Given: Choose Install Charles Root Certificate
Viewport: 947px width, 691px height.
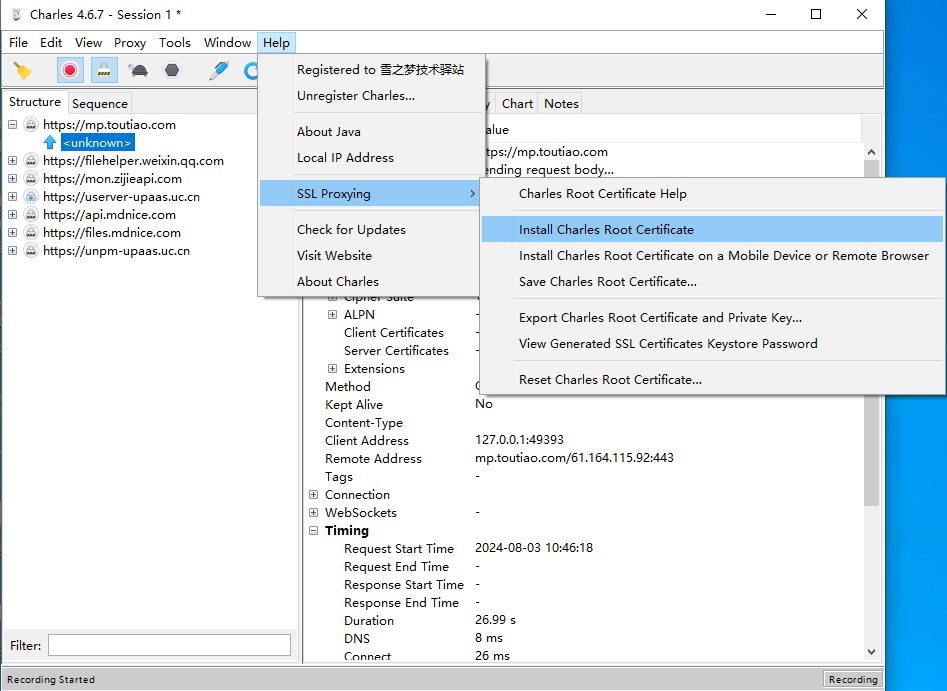Looking at the screenshot, I should pyautogui.click(x=606, y=230).
